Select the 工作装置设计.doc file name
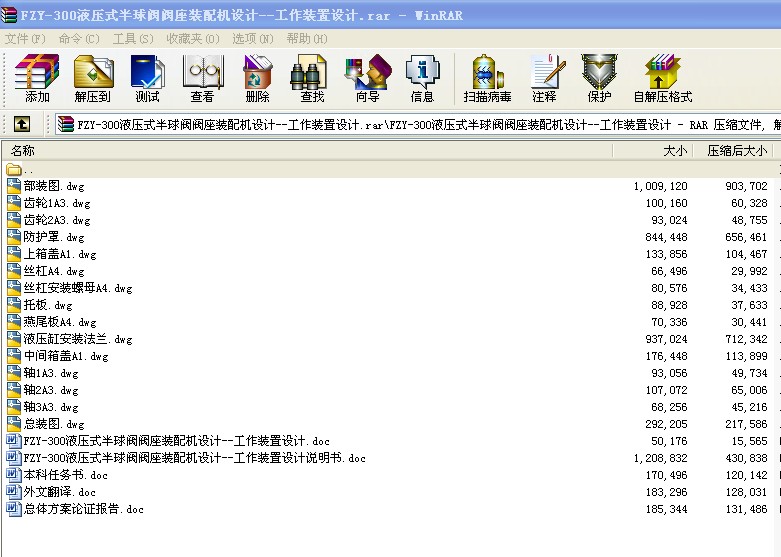This screenshot has width=781, height=557. point(176,441)
